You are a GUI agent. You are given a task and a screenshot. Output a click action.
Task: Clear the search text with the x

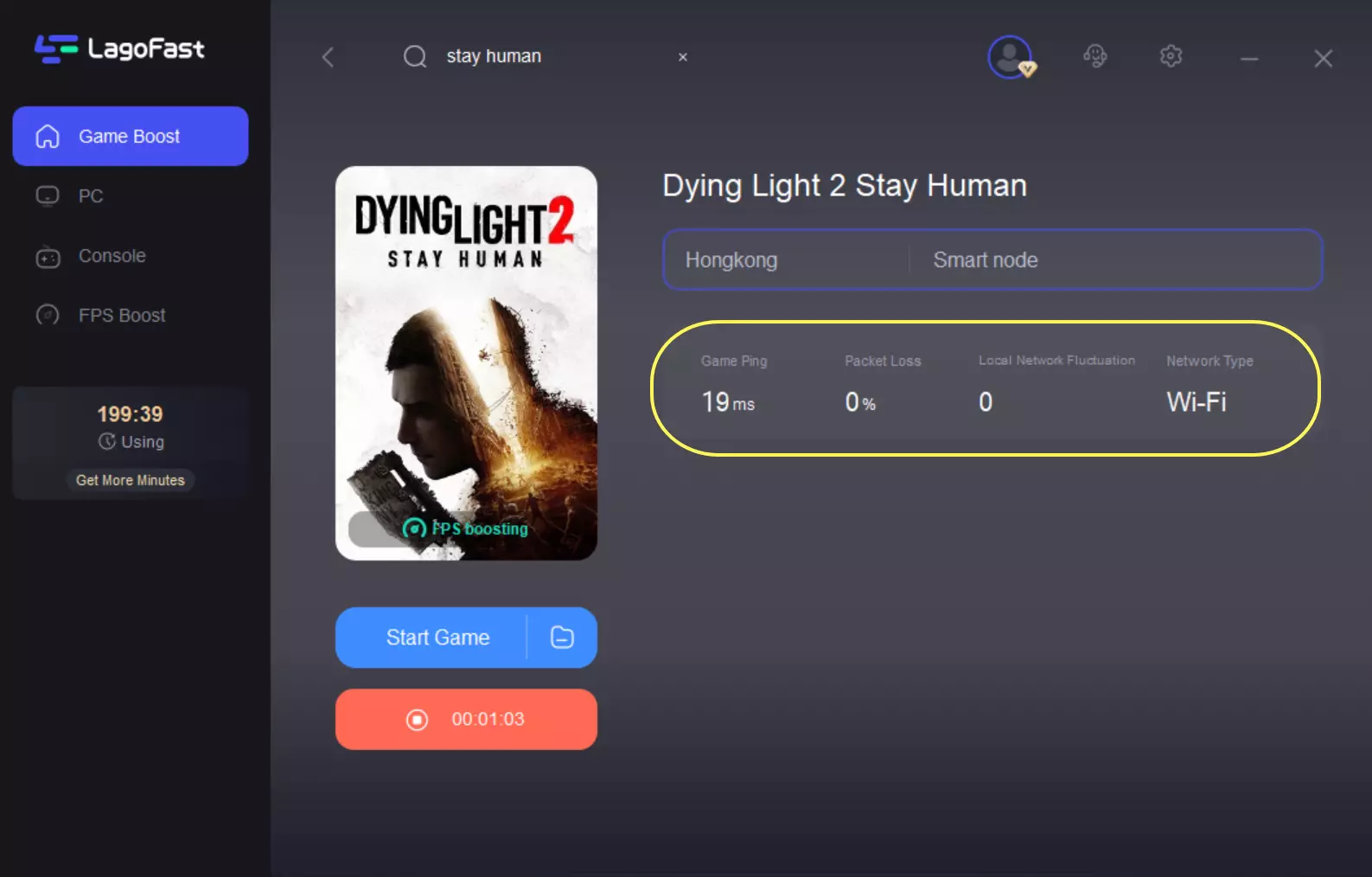tap(683, 57)
